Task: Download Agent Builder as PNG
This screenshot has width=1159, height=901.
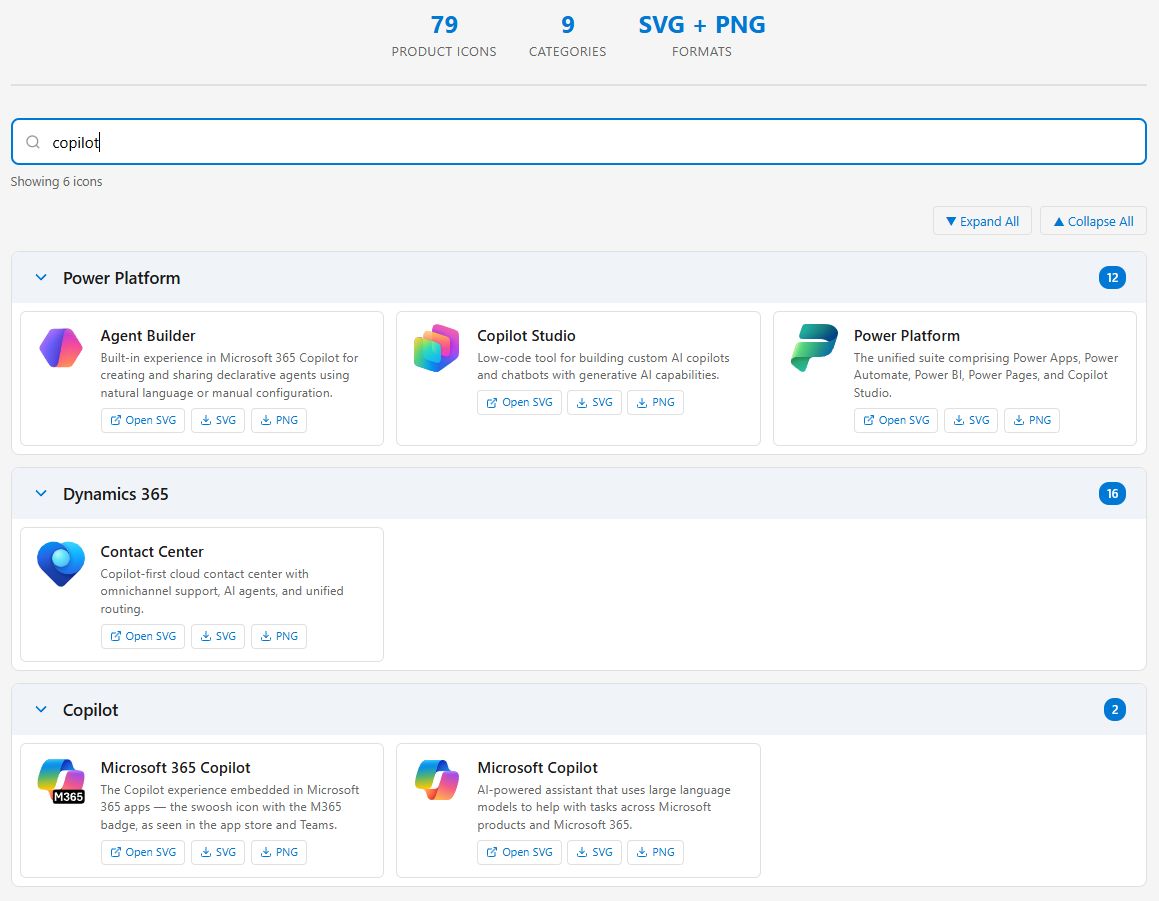Action: 279,421
